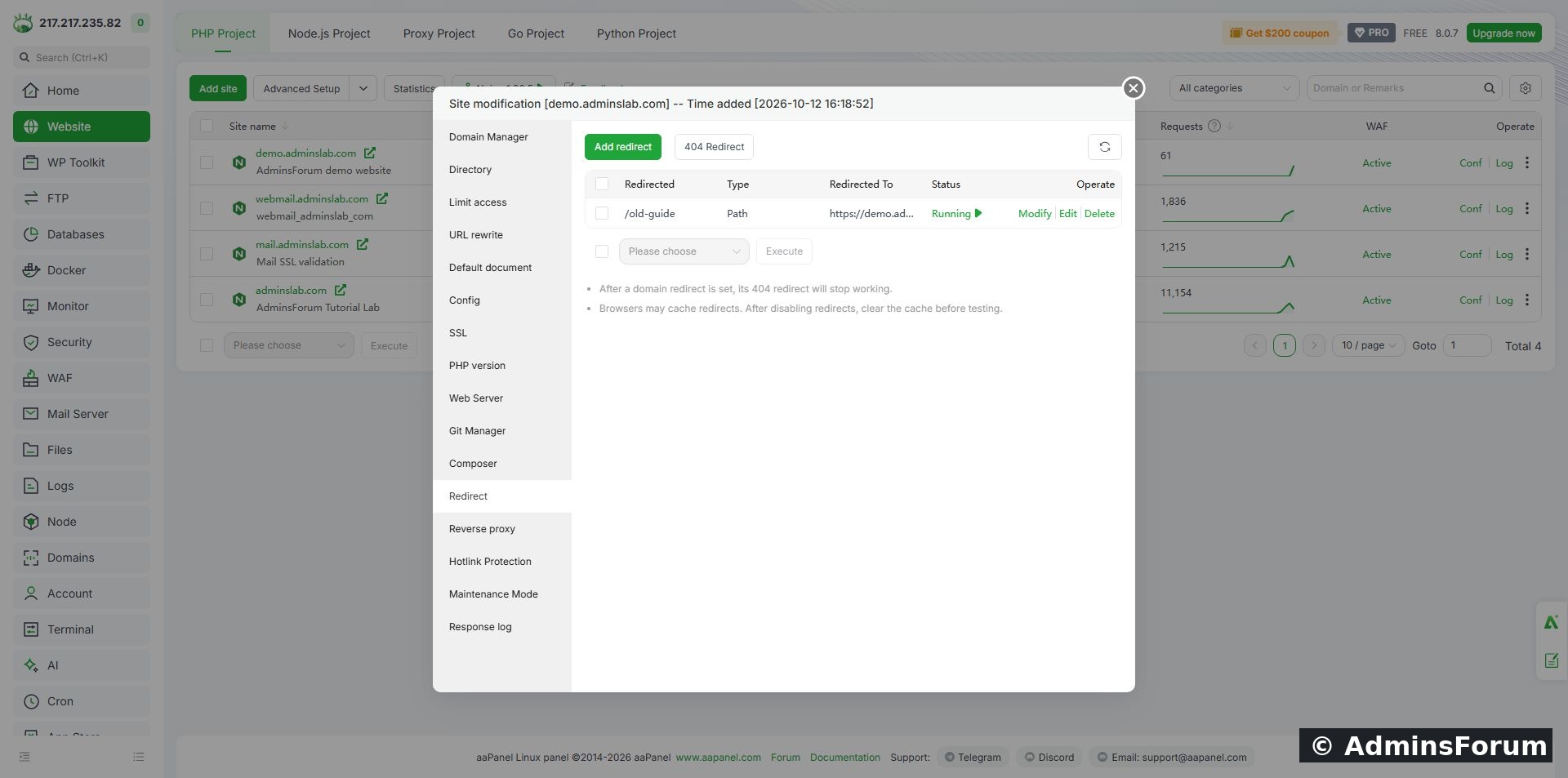Open the site list batch Please choose dropdown
The width and height of the screenshot is (1568, 778).
point(289,345)
